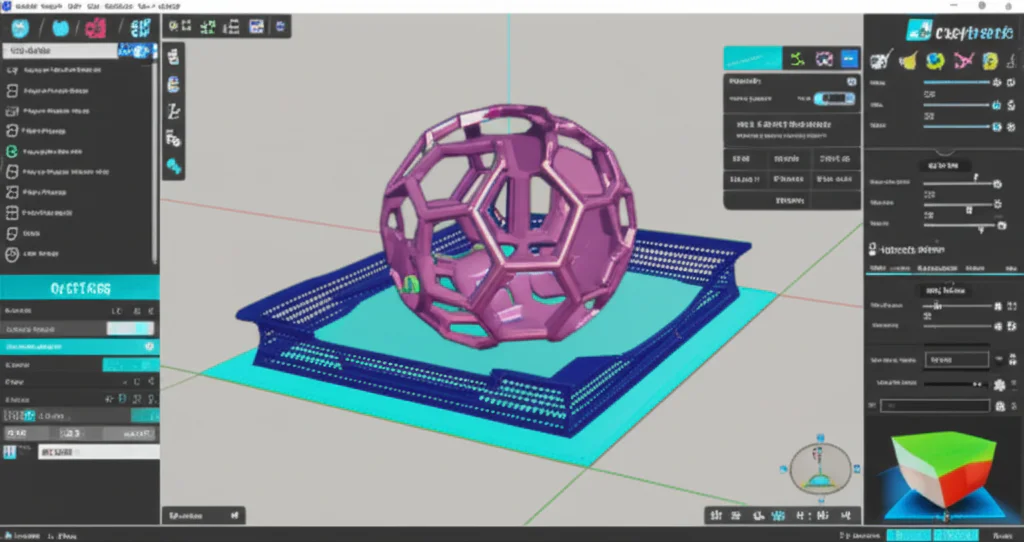
Task: Select the cyan highlighted row in the lower left panel
Action: 80,347
